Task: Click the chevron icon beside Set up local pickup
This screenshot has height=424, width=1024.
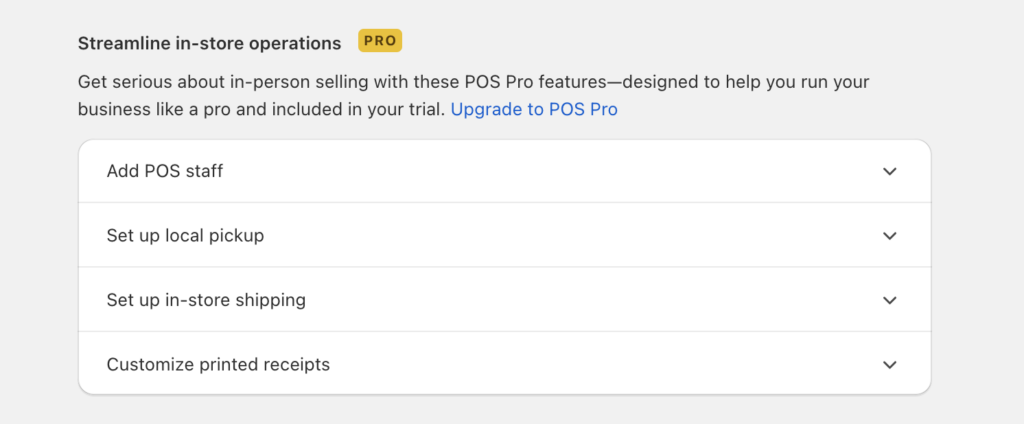Action: (889, 236)
